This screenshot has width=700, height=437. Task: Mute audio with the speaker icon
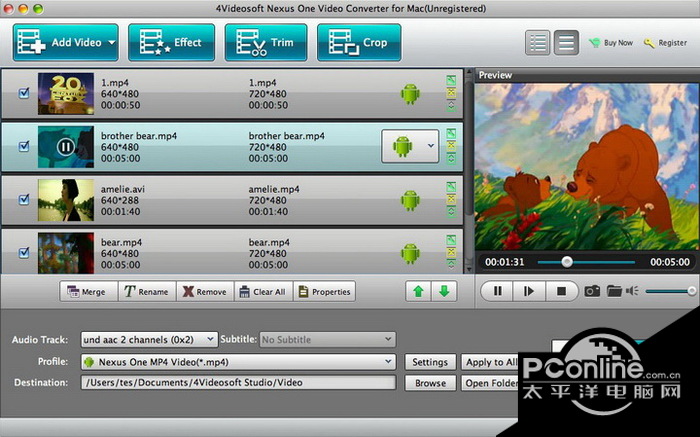632,291
